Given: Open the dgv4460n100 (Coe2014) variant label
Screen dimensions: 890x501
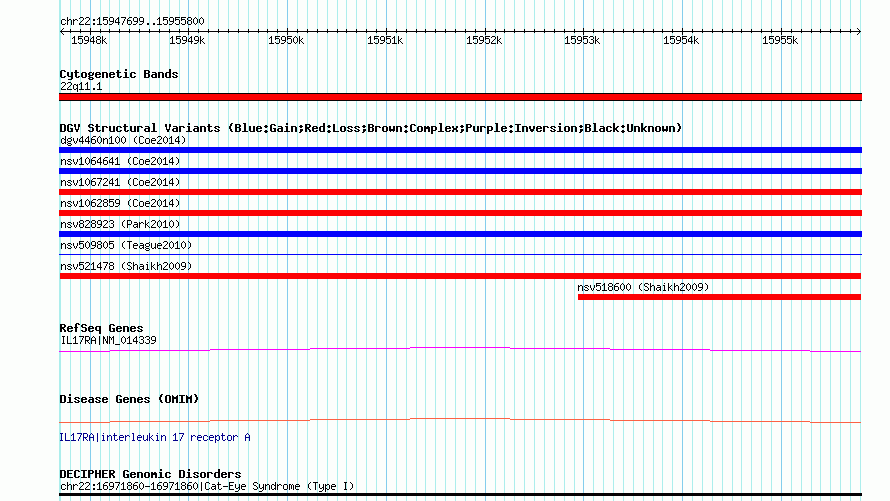Looking at the screenshot, I should (x=123, y=140).
